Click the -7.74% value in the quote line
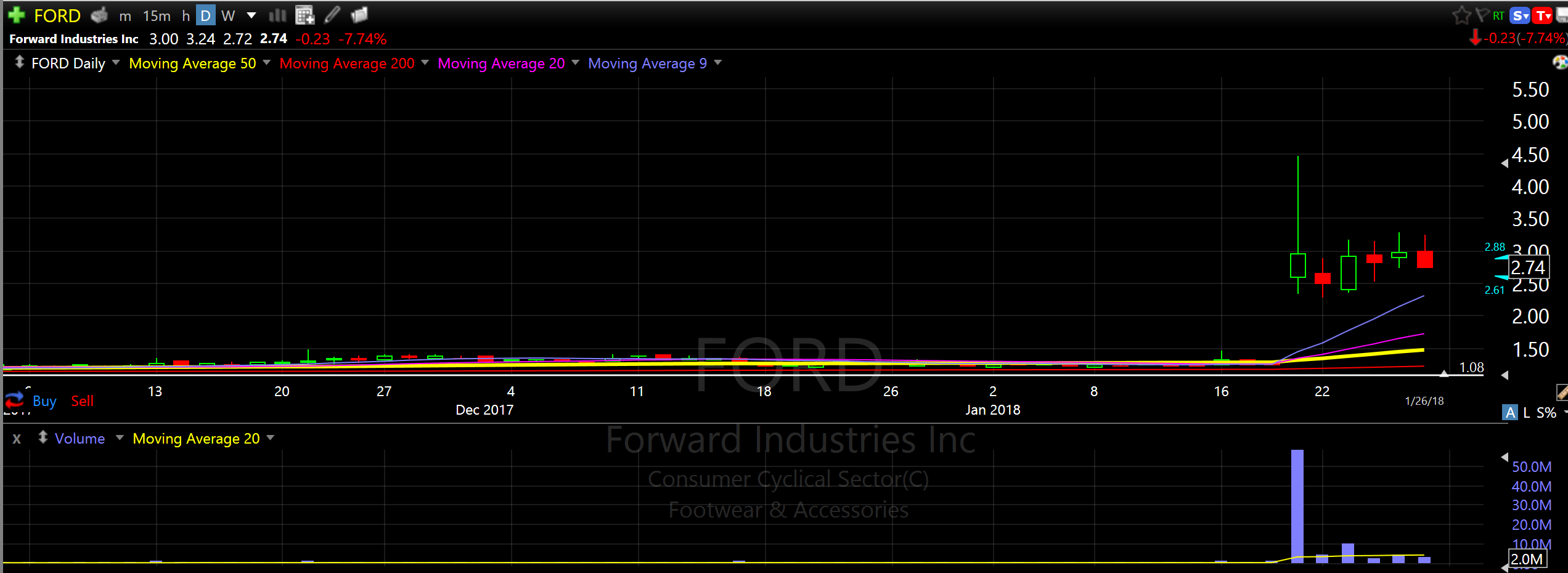This screenshot has width=1568, height=573. (x=362, y=39)
